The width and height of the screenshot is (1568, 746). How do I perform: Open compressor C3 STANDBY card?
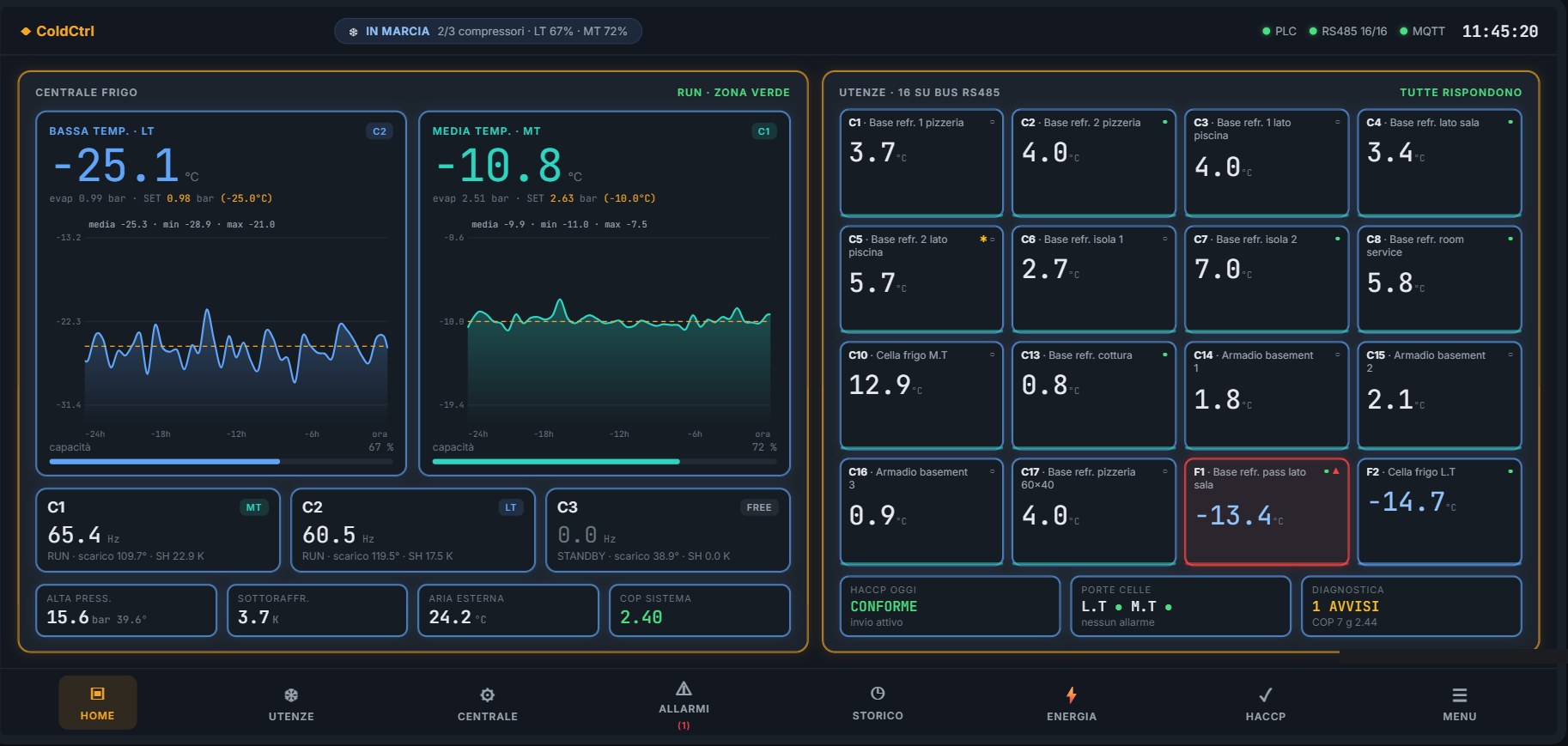668,530
